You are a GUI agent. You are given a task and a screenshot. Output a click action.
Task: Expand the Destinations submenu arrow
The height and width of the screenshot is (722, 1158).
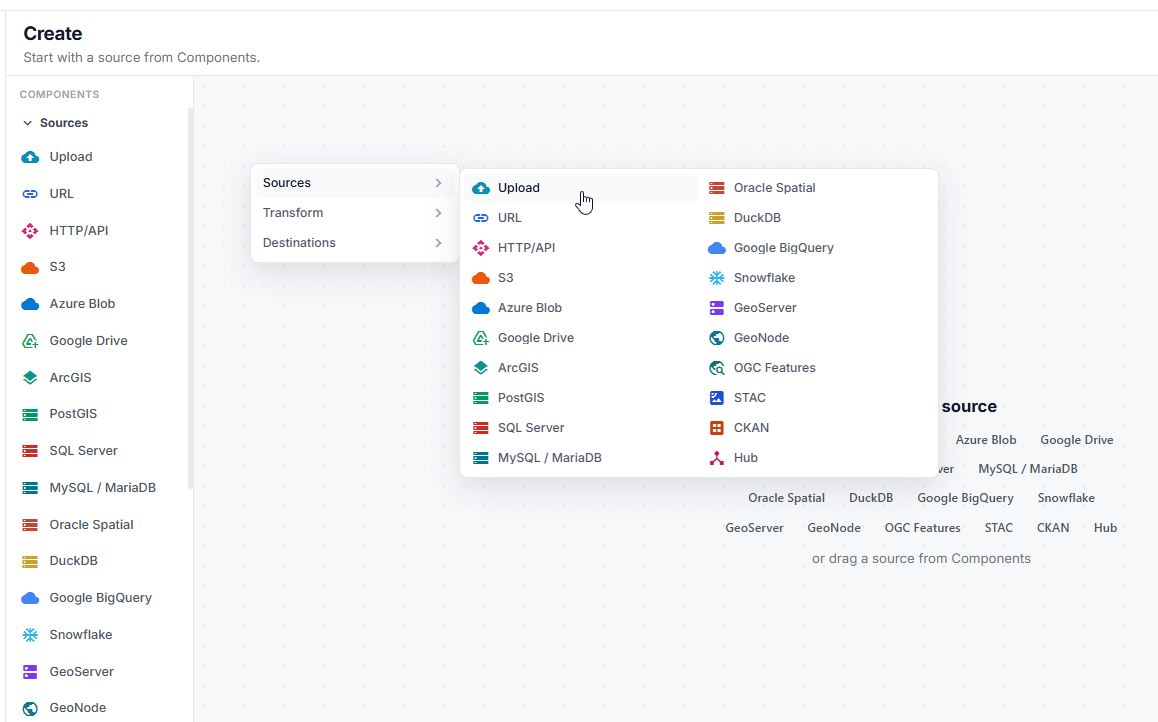438,243
